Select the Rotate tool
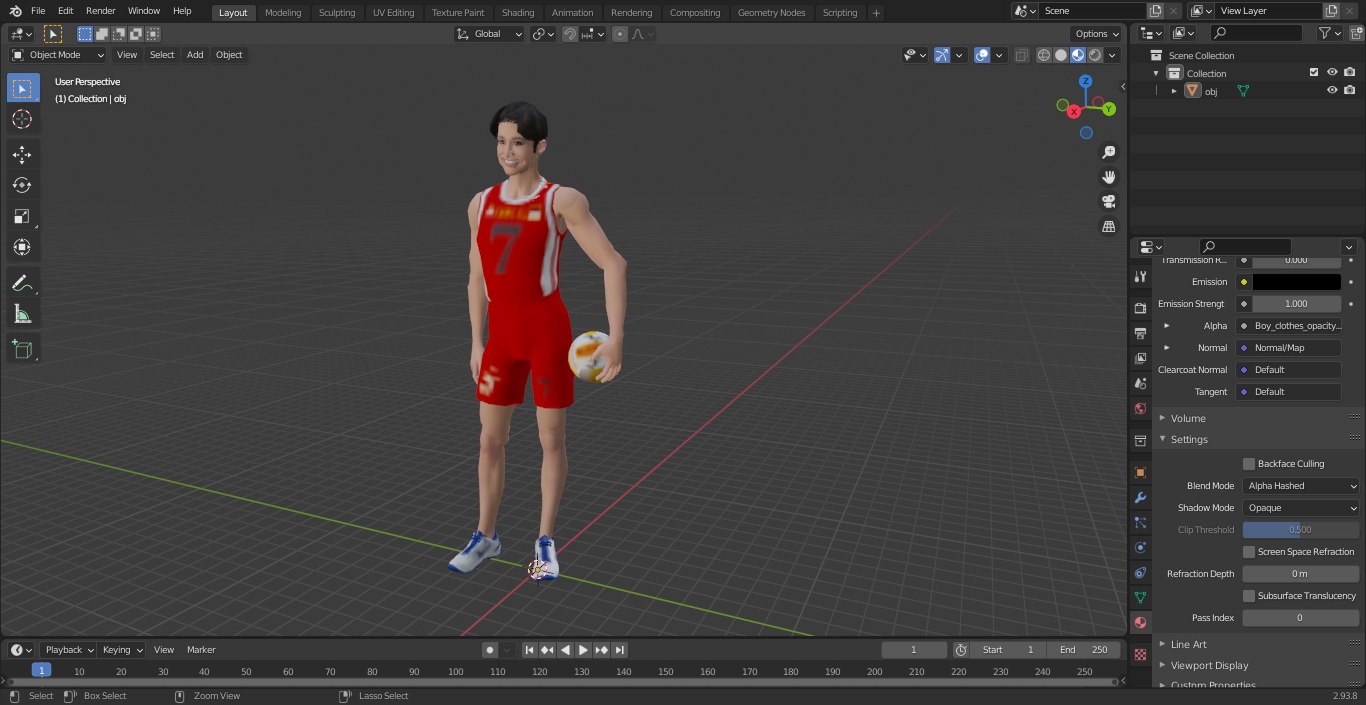The image size is (1366, 705). [22, 185]
